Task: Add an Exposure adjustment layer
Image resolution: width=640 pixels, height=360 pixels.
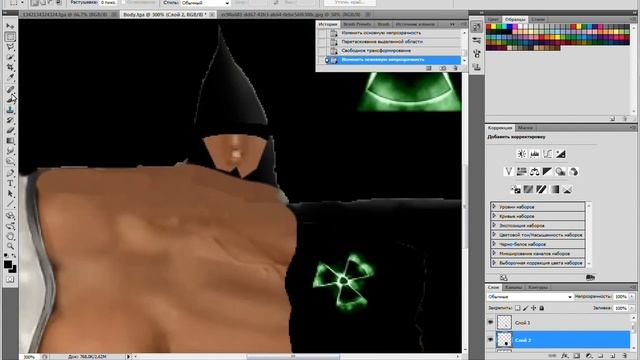Action: pyautogui.click(x=561, y=154)
